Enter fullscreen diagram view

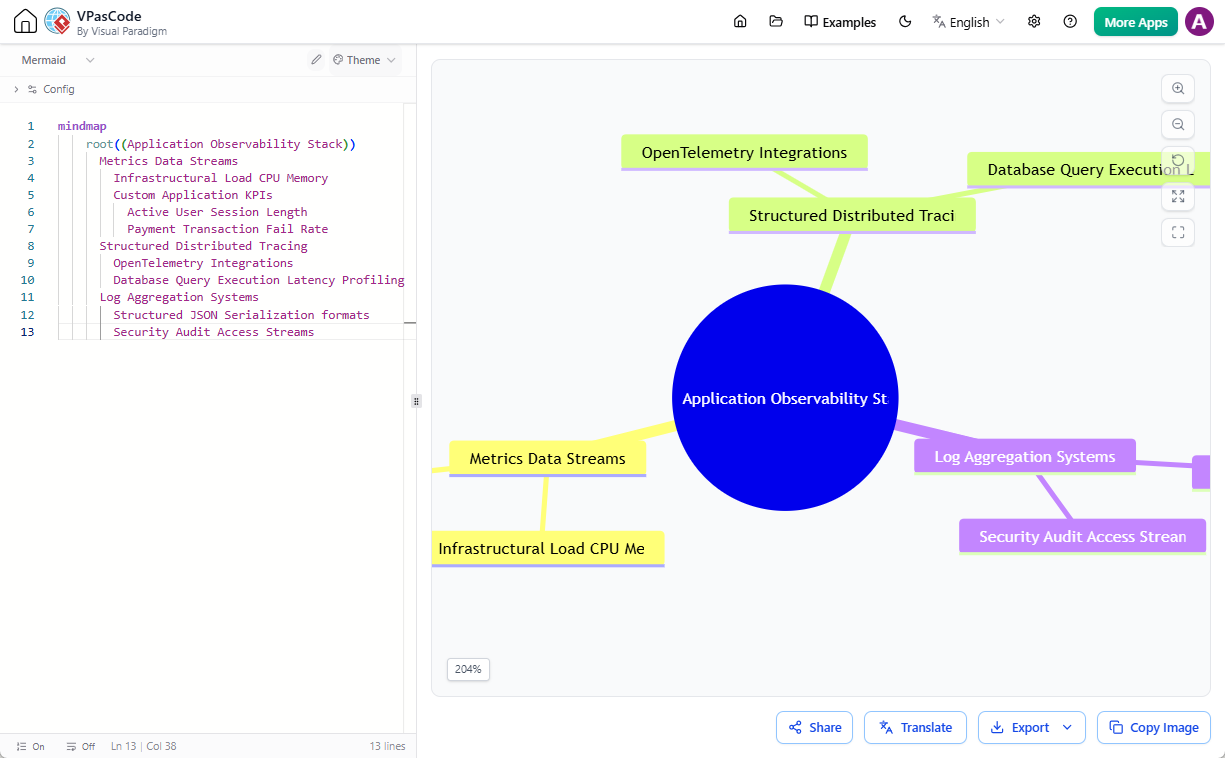(1178, 233)
